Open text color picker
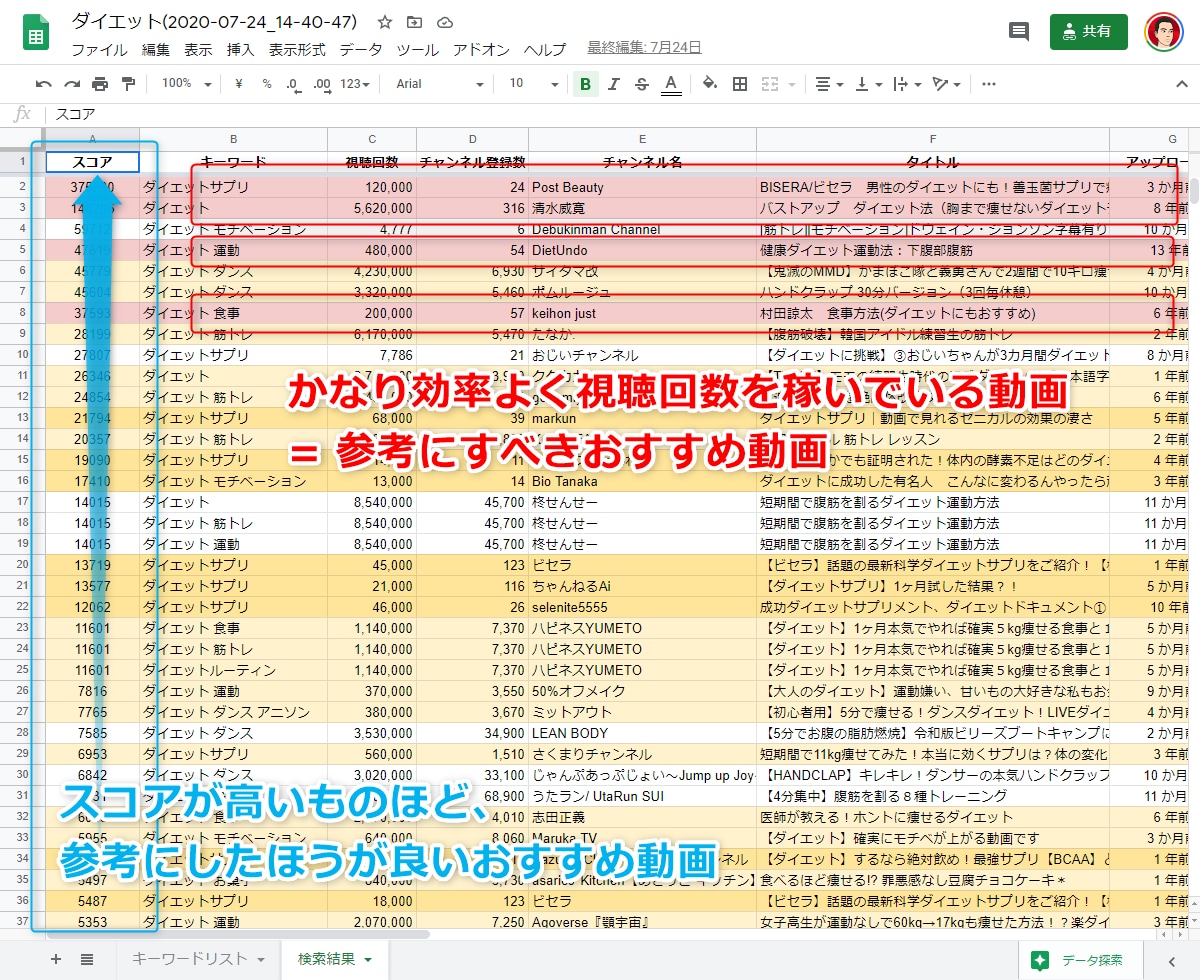Viewport: 1200px width, 980px height. click(671, 84)
